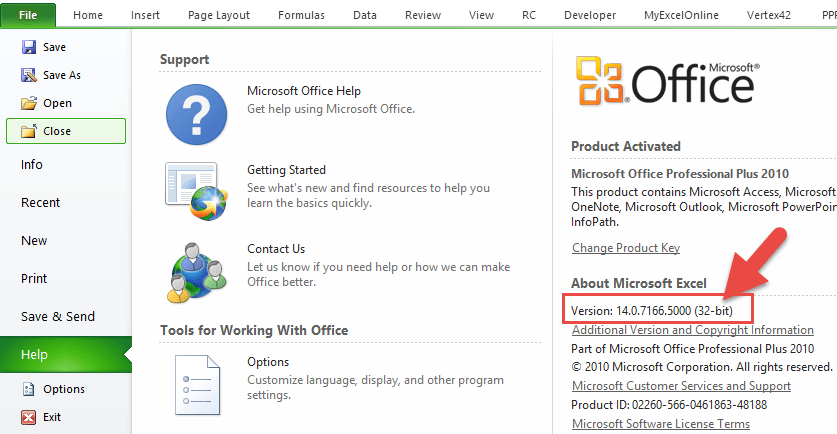Select the Formulas ribbon tab
Viewport: 837px width, 434px height.
click(x=301, y=15)
